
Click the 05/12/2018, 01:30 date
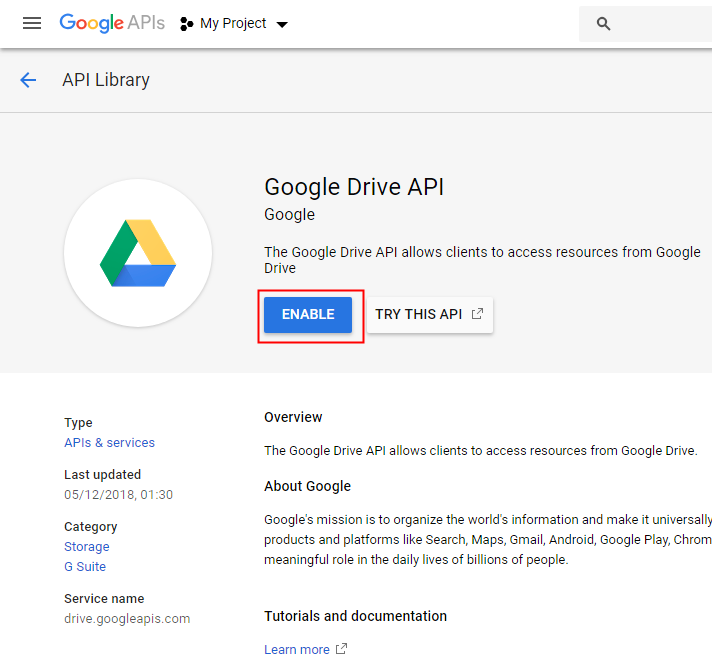point(119,494)
